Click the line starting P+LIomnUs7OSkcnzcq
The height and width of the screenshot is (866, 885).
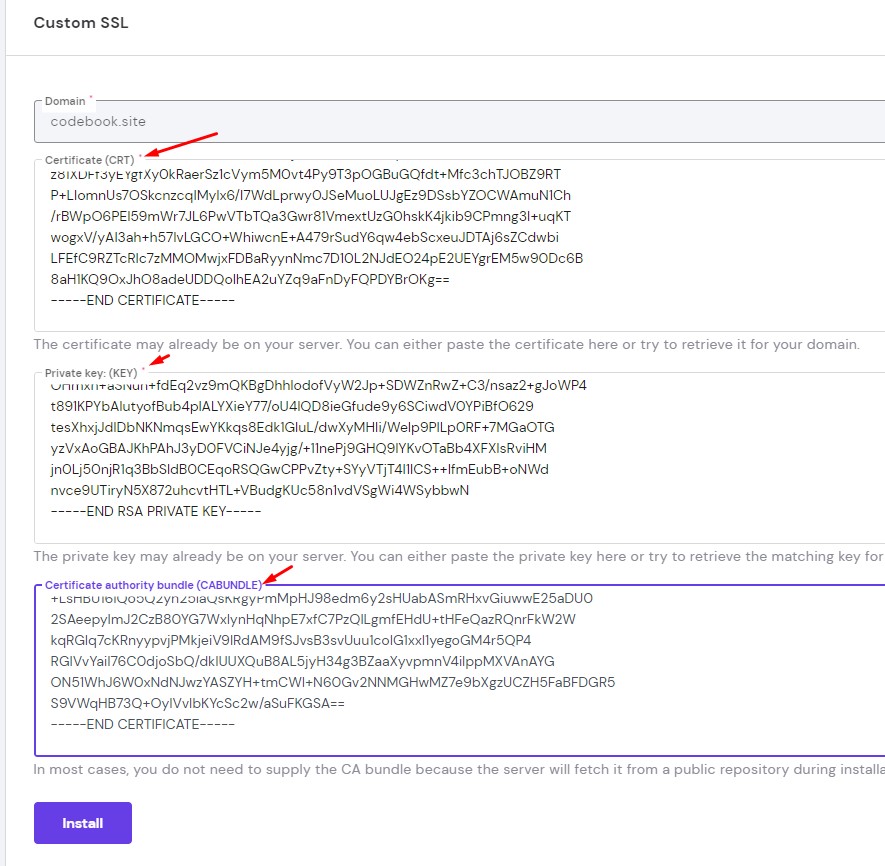[310, 195]
